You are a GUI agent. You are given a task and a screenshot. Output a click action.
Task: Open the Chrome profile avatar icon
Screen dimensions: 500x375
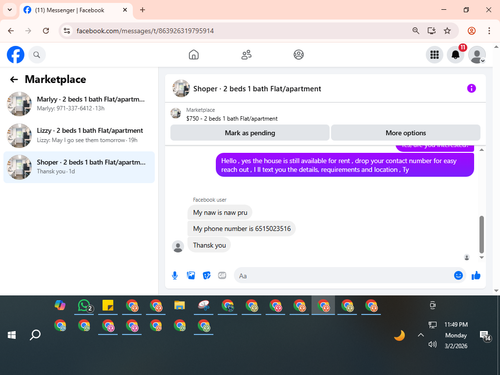point(471,31)
